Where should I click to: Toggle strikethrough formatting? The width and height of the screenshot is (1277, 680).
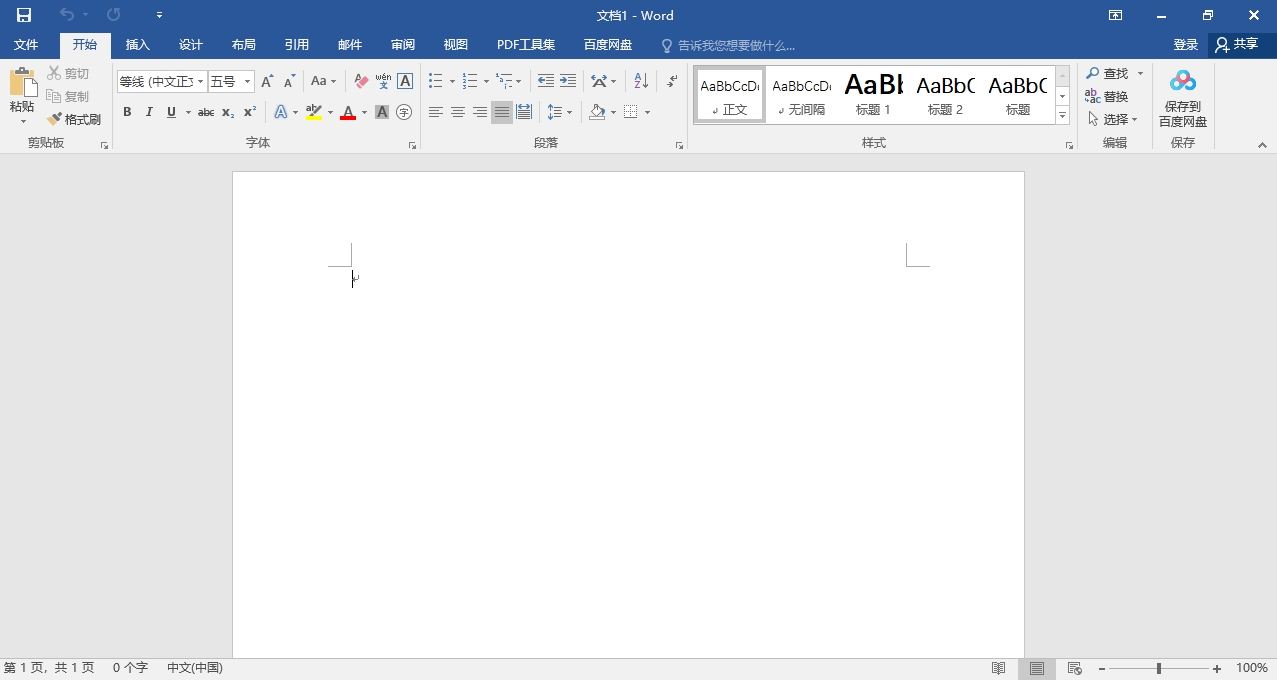204,111
